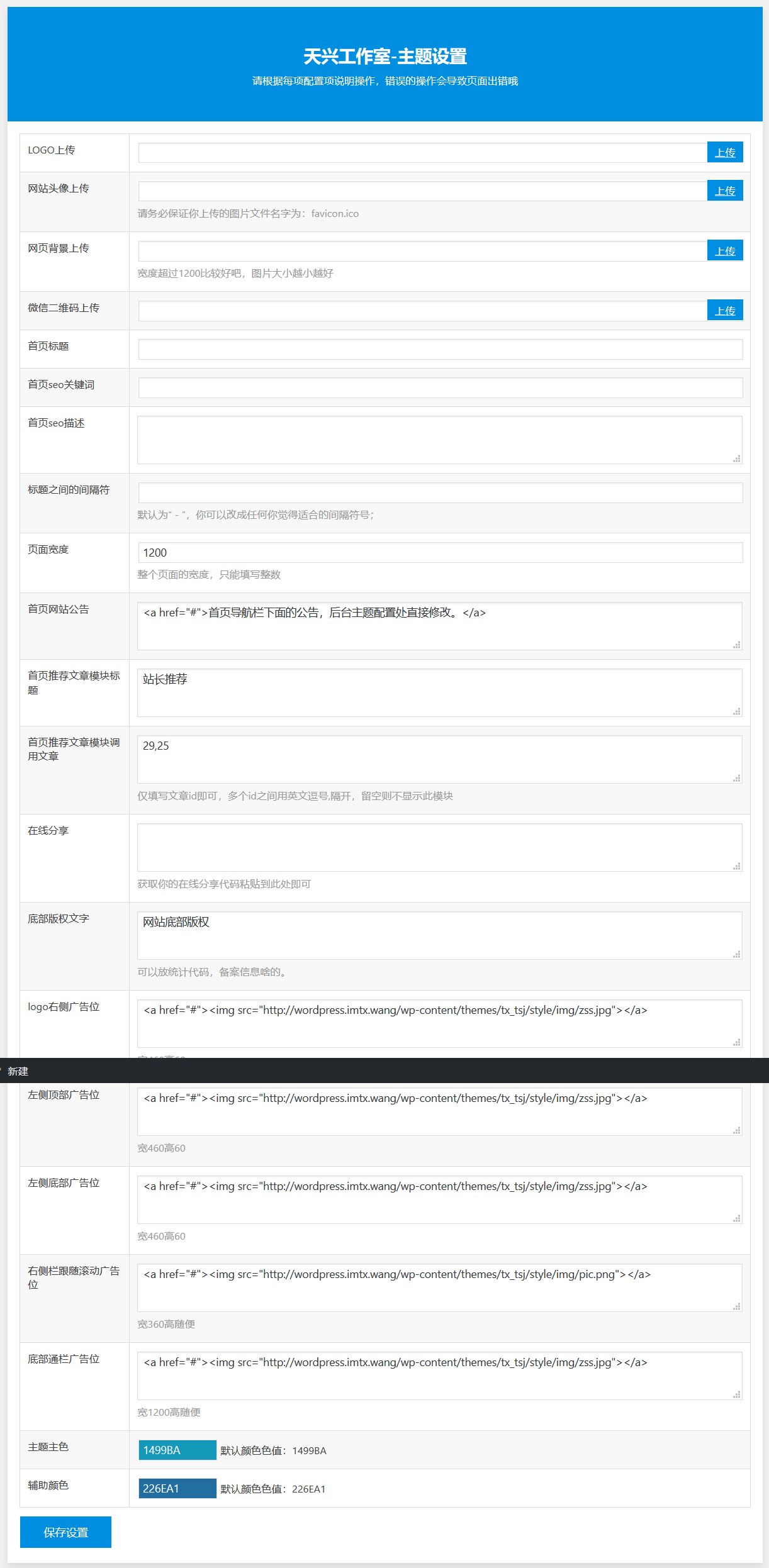Screen dimensions: 769x1568
Task: Click the 页面宽度 field showing 1200
Action: click(441, 552)
